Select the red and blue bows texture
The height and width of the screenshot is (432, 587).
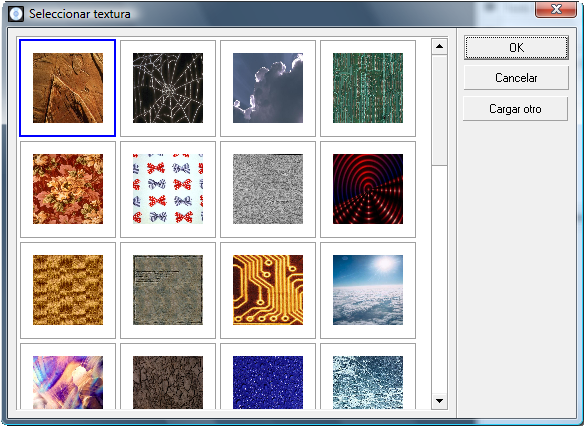pos(168,189)
